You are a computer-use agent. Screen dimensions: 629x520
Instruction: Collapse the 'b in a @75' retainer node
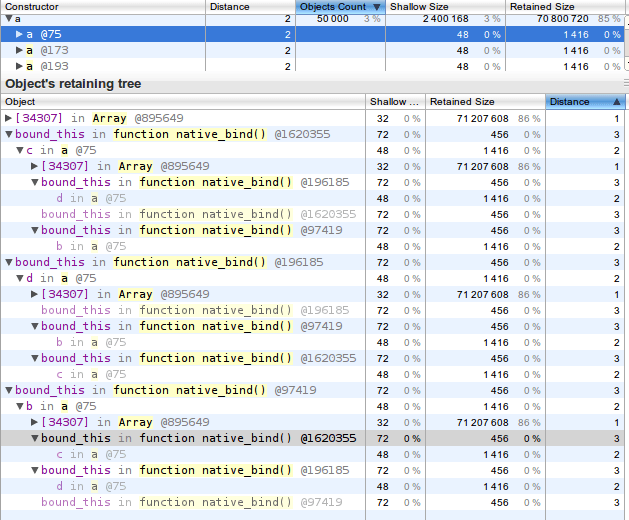click(20, 406)
